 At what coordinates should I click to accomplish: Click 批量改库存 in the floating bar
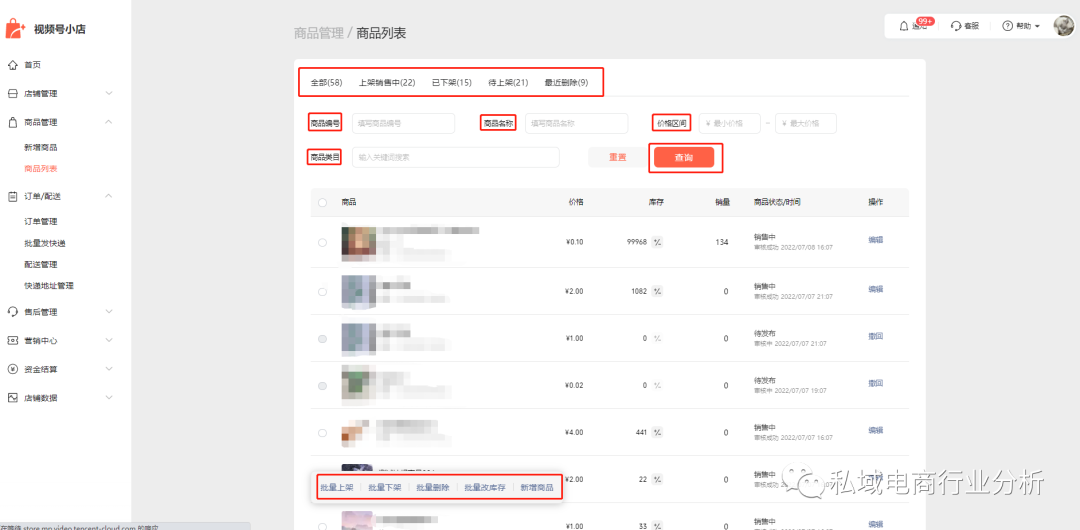pyautogui.click(x=485, y=487)
